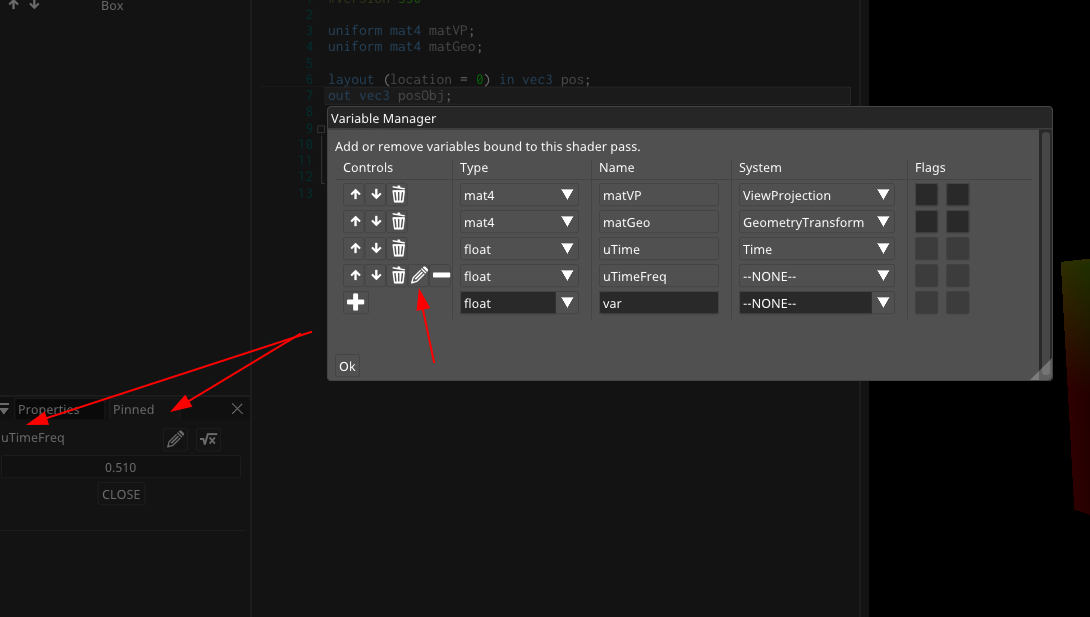This screenshot has height=617, width=1090.
Task: Move the matVP variable down
Action: (376, 194)
